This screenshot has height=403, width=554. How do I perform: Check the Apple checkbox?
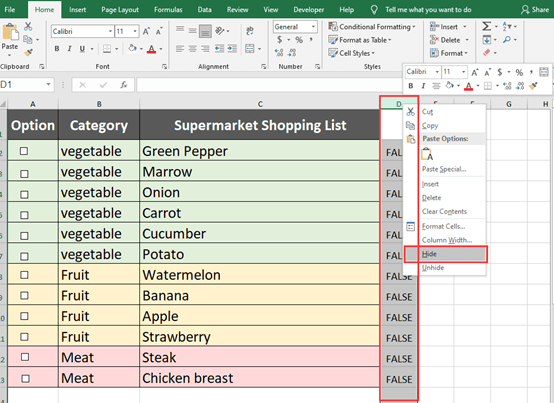coord(24,316)
